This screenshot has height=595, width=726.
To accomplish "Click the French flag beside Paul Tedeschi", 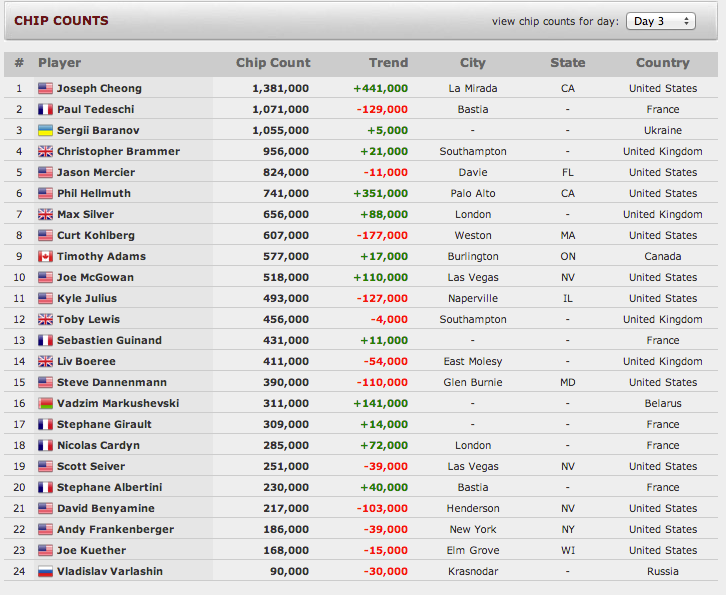I will pos(45,109).
